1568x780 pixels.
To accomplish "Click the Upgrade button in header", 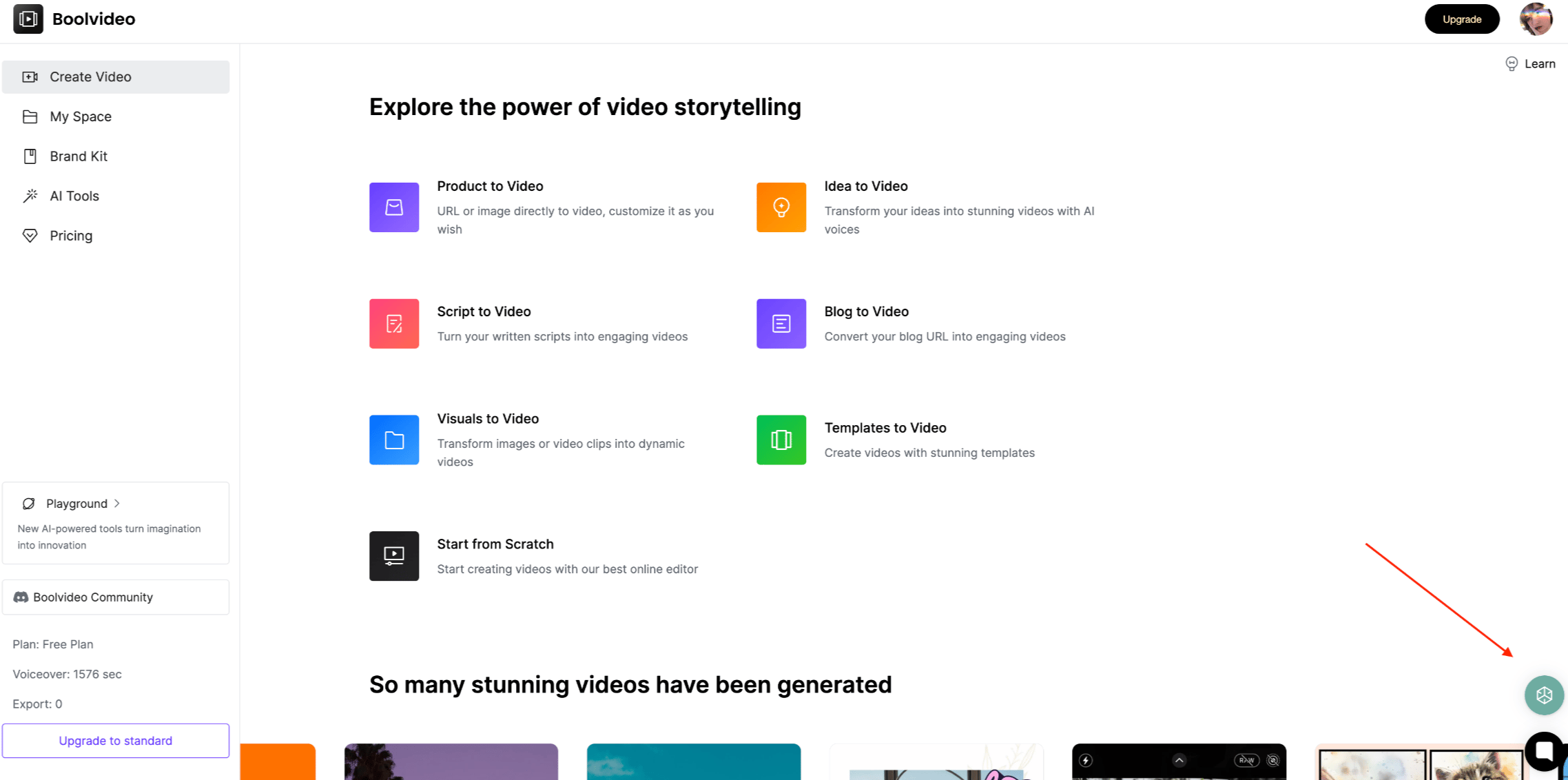I will click(x=1462, y=19).
